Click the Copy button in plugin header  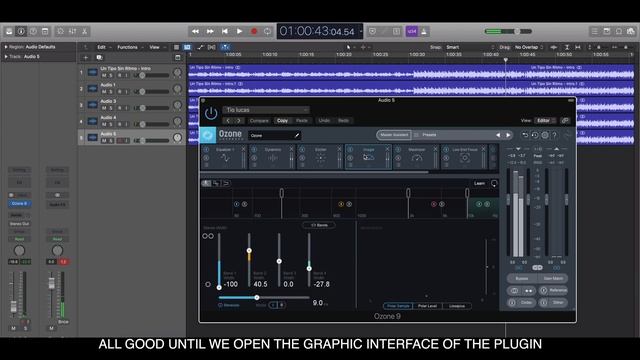(282, 121)
